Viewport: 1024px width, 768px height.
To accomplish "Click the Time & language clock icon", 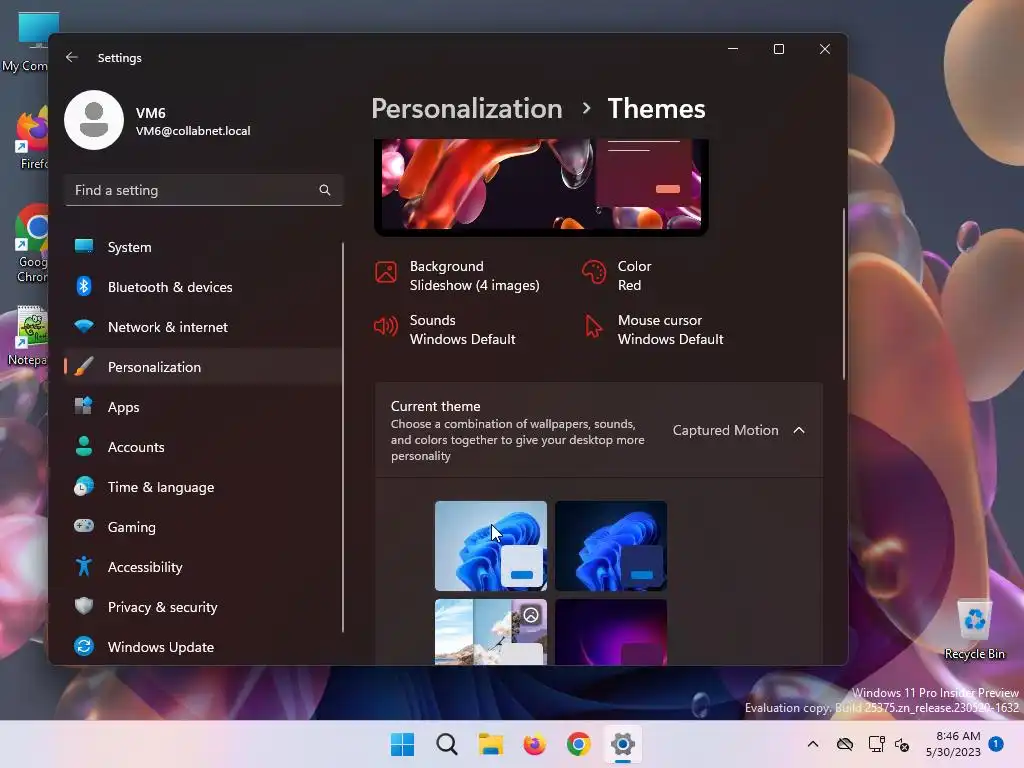I will point(84,487).
